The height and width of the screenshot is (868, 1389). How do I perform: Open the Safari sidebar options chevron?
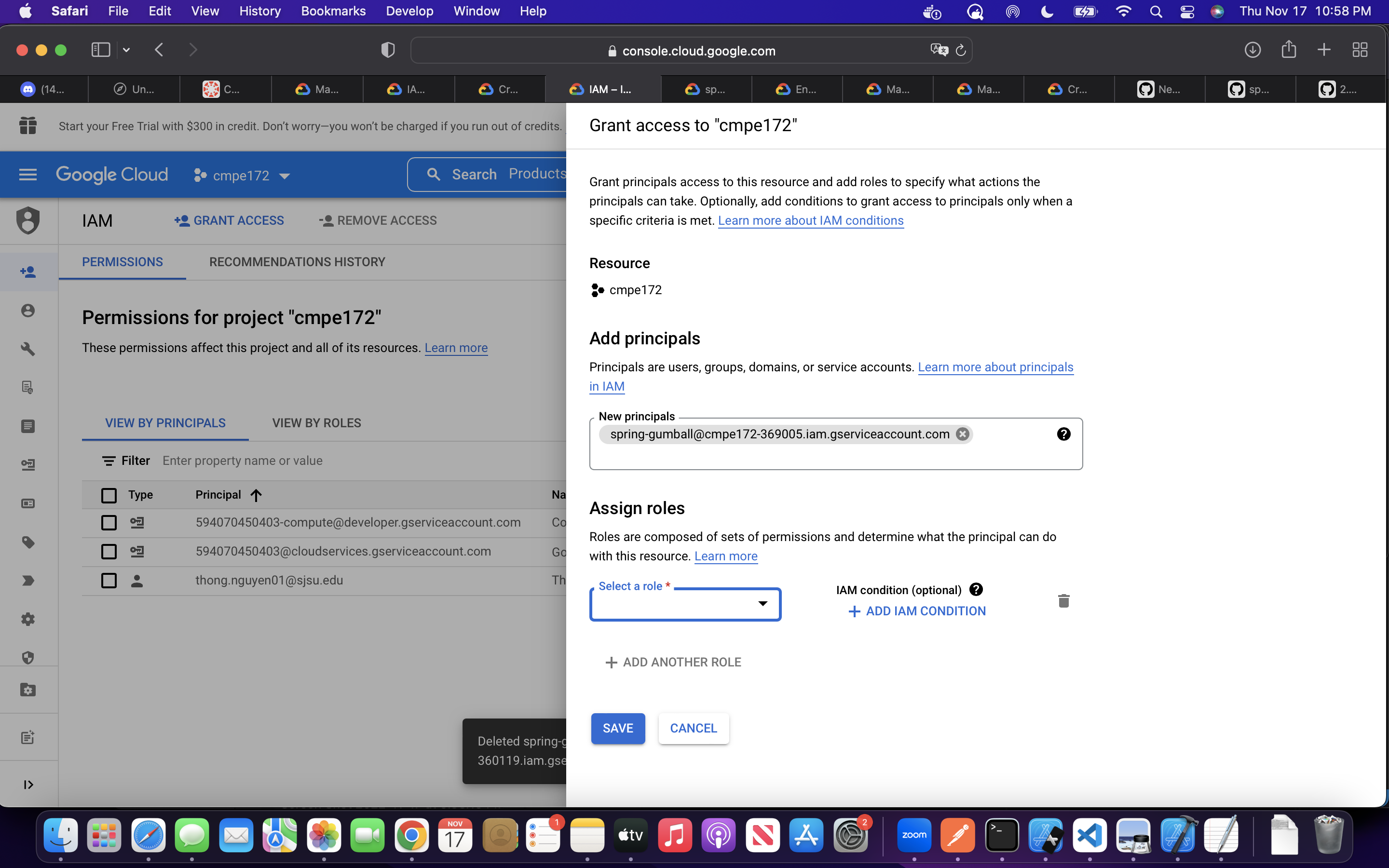tap(126, 50)
